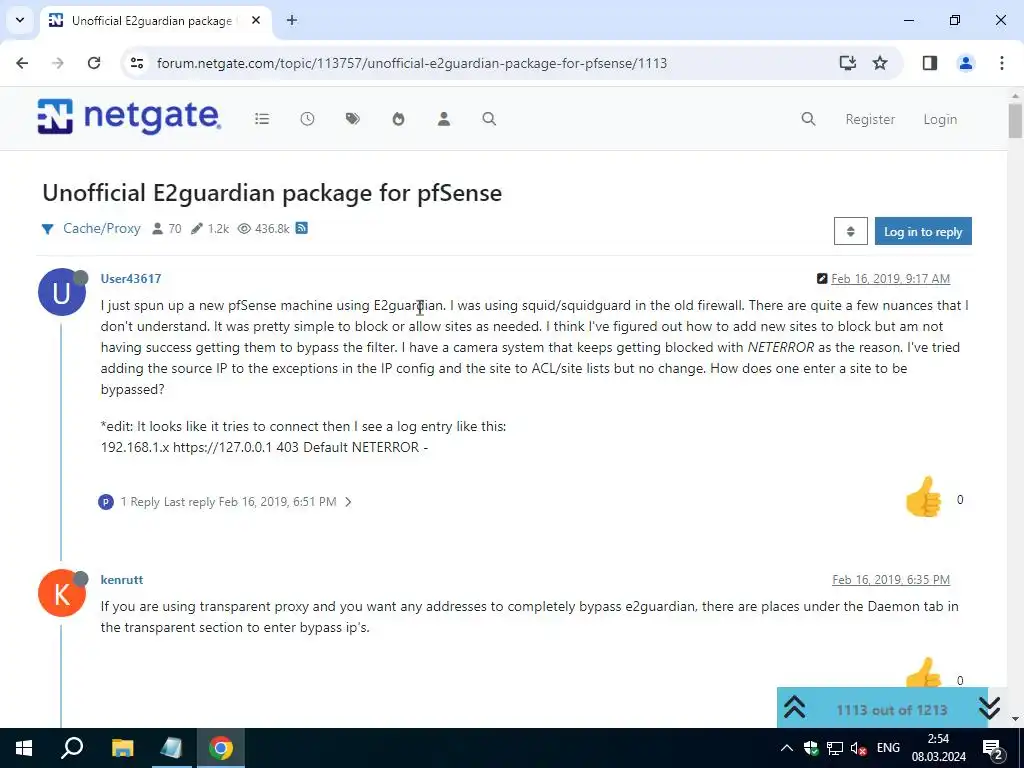The height and width of the screenshot is (768, 1024).
Task: Jump to bottom with double down arrows
Action: tap(989, 707)
